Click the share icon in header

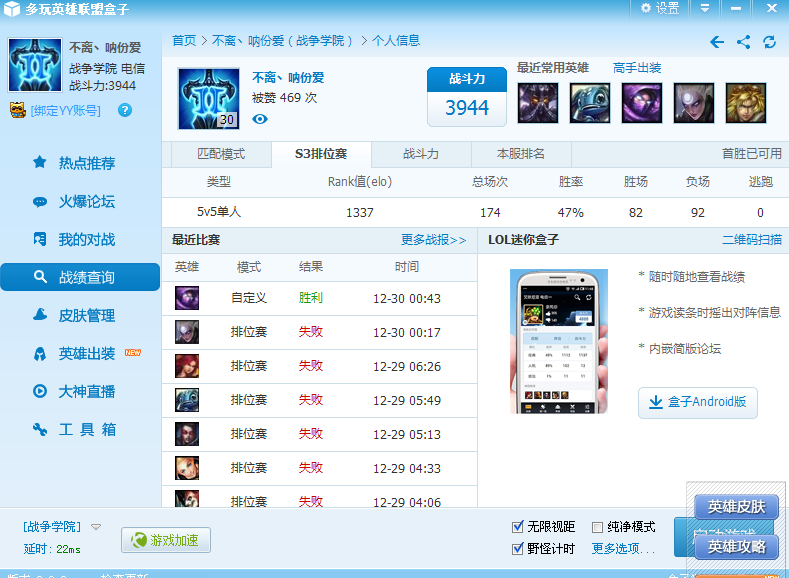tap(743, 42)
